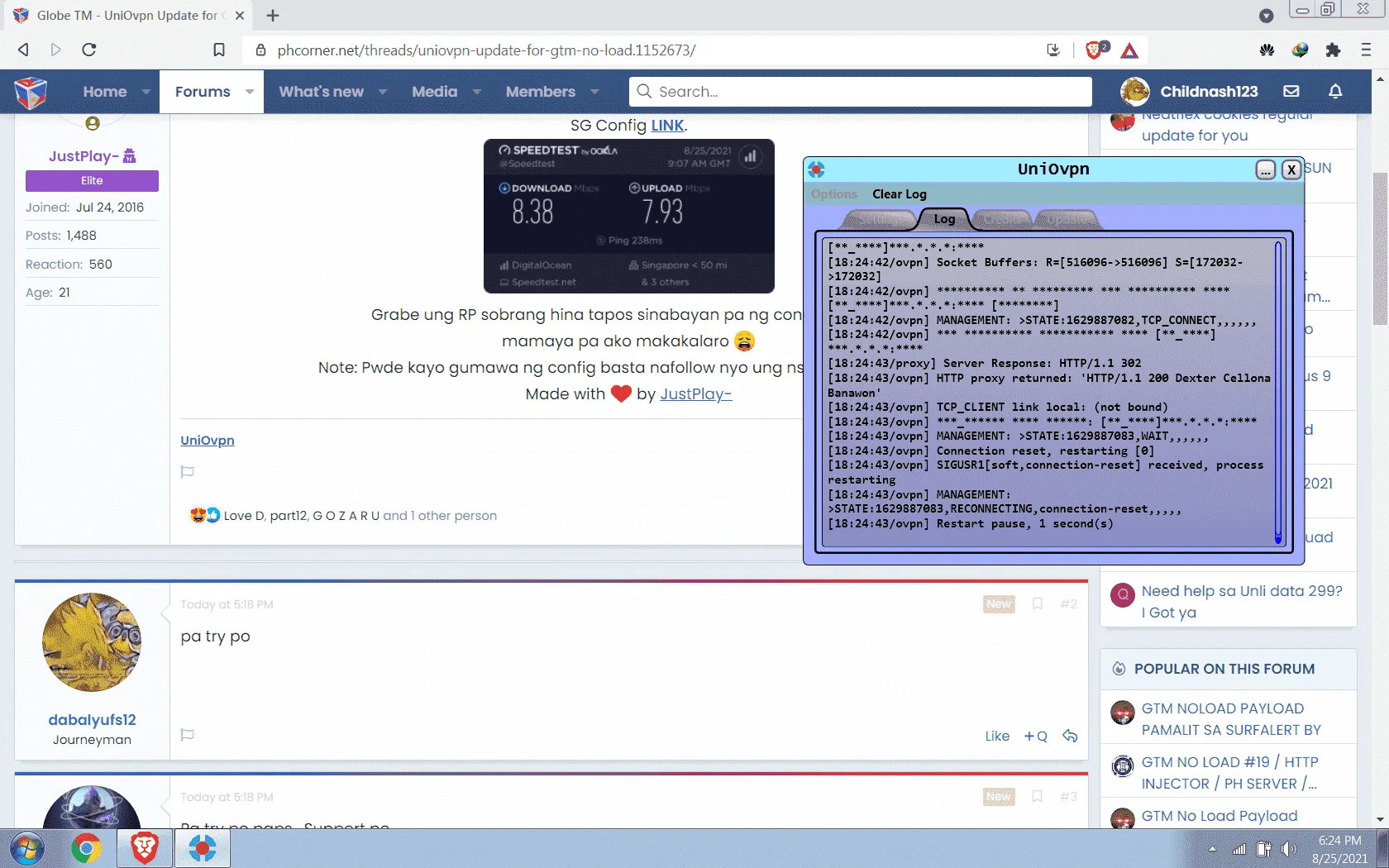Show hidden system tray icons
This screenshot has width=1389, height=868.
tap(1212, 849)
